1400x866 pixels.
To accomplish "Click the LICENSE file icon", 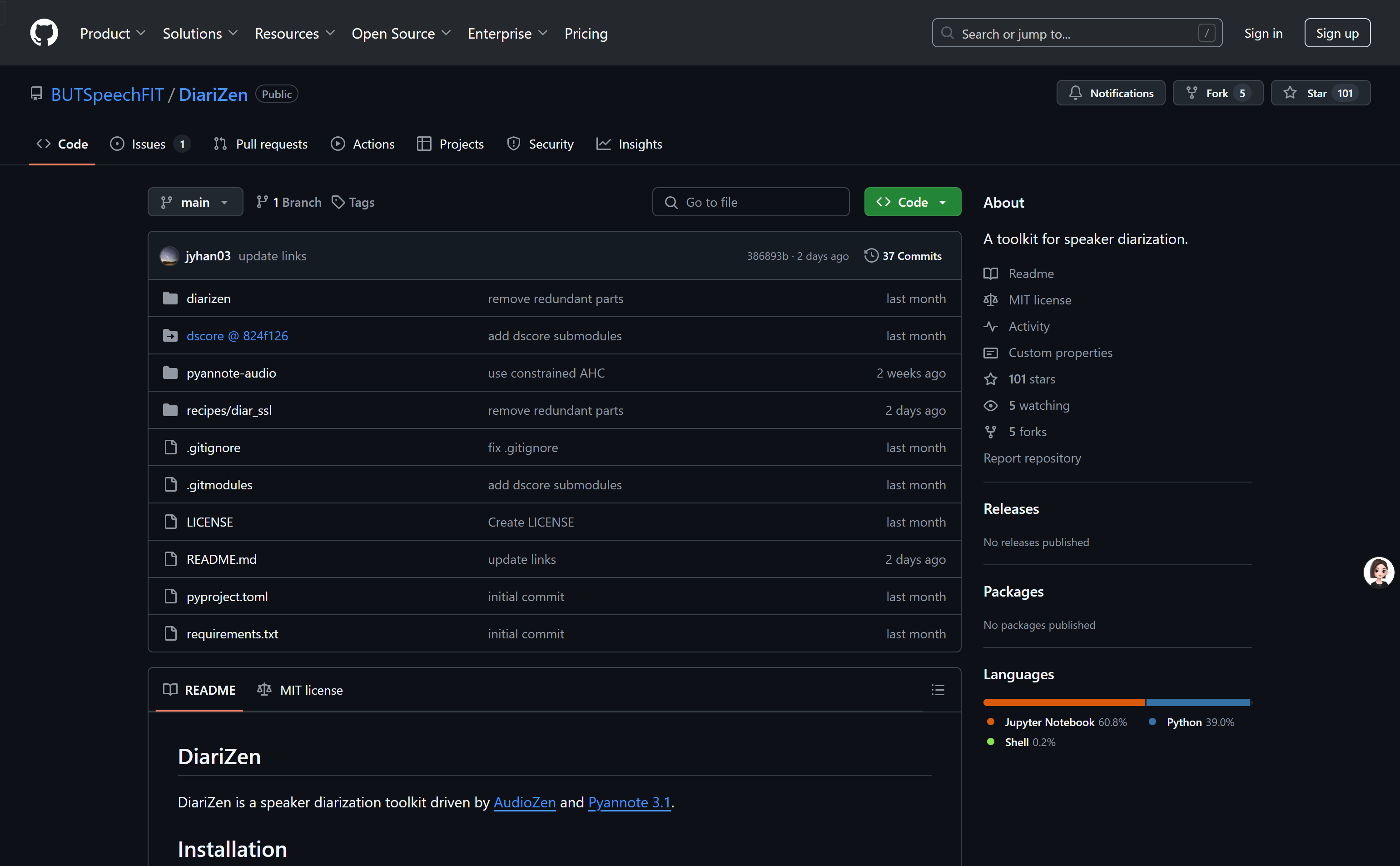I will click(171, 522).
